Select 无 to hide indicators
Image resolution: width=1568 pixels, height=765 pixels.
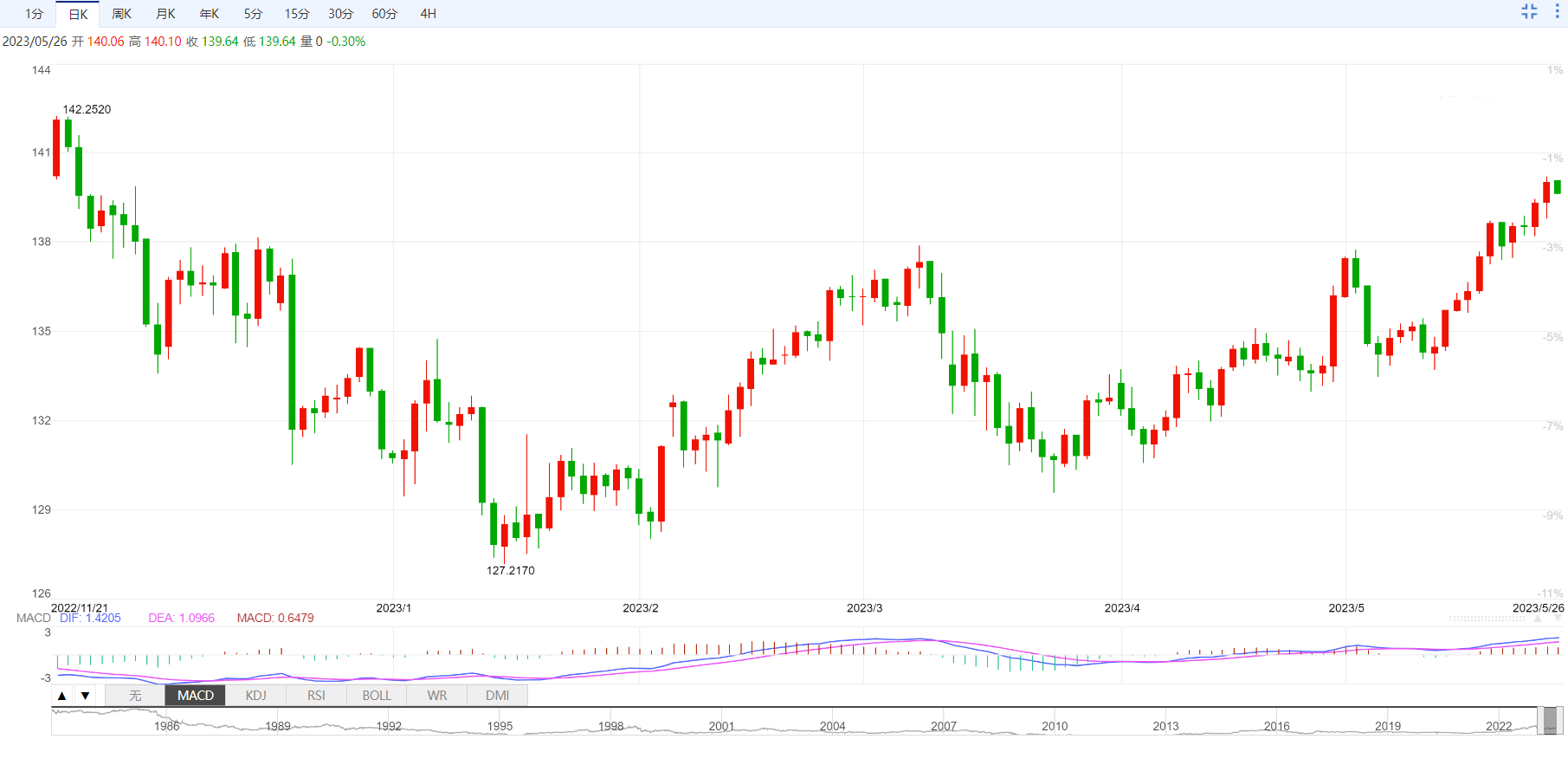tap(135, 696)
